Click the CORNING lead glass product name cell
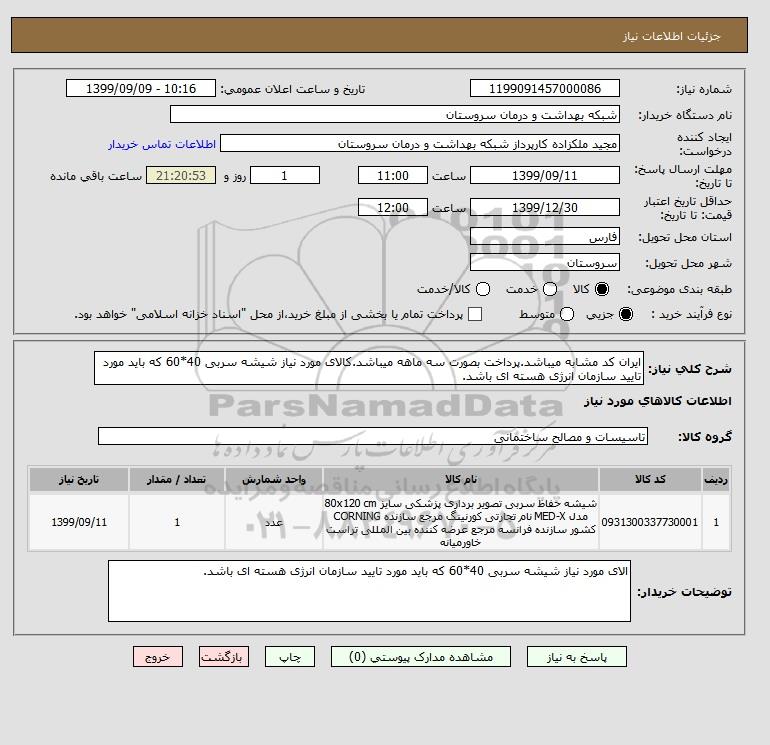Viewport: 770px width, 745px height. coord(461,523)
